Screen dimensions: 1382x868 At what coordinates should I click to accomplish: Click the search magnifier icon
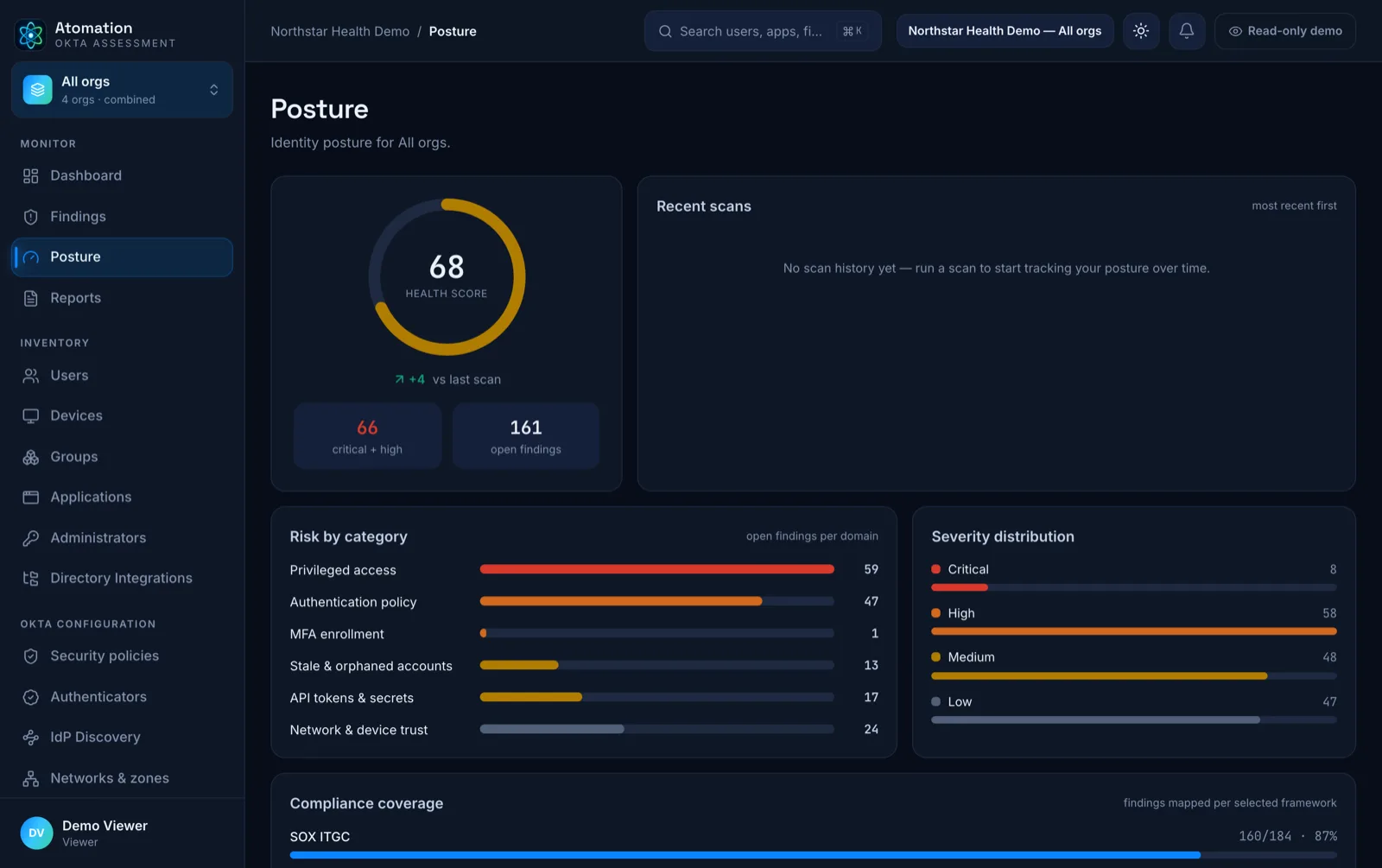pos(665,31)
